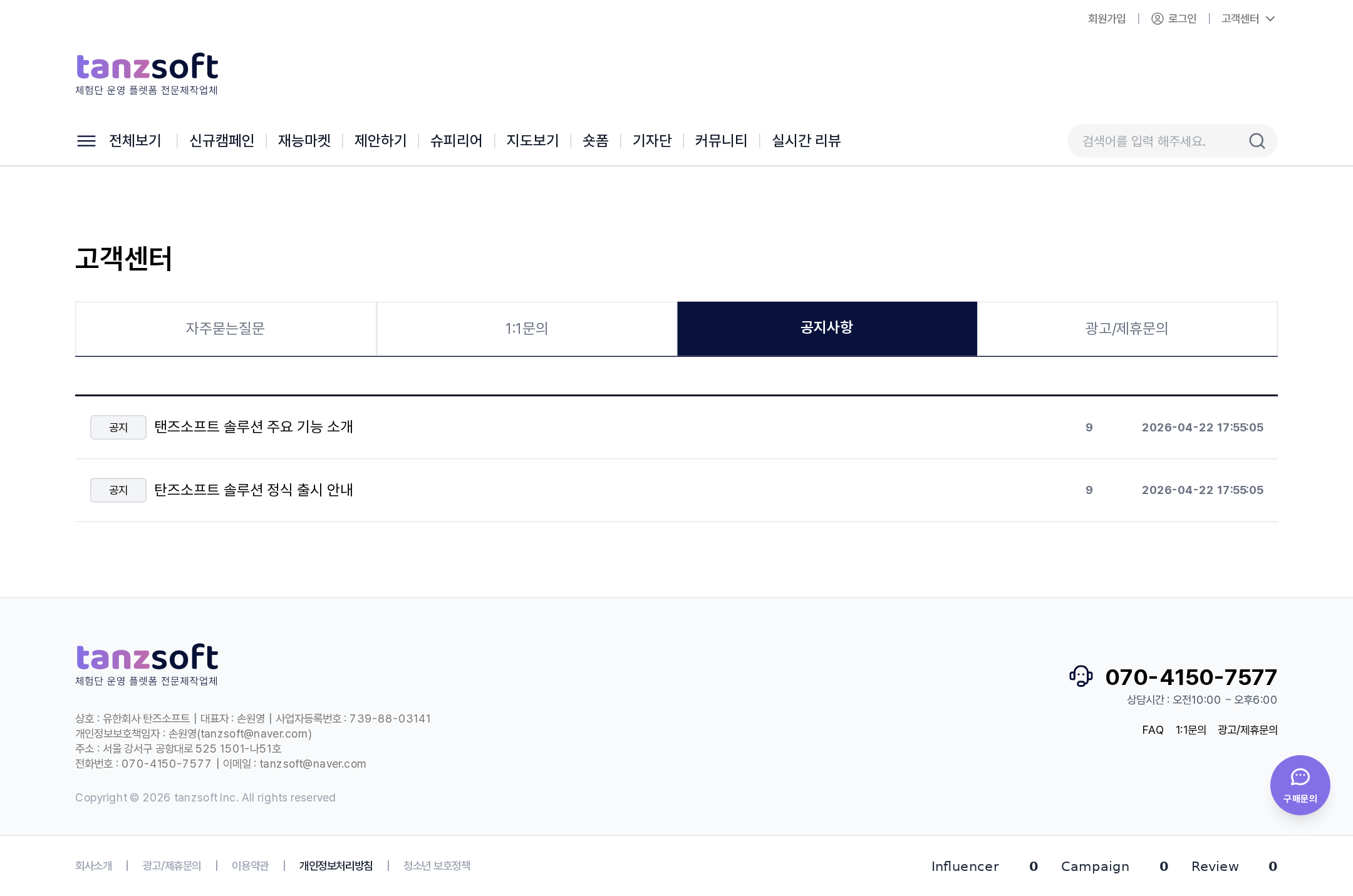The height and width of the screenshot is (896, 1353).
Task: Click the 상담시간 hours text
Action: click(x=1201, y=700)
